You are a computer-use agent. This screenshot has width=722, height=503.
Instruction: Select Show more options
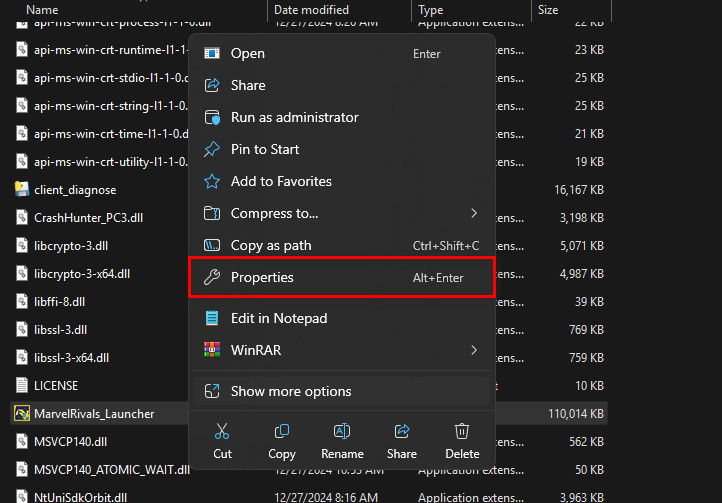click(x=342, y=391)
